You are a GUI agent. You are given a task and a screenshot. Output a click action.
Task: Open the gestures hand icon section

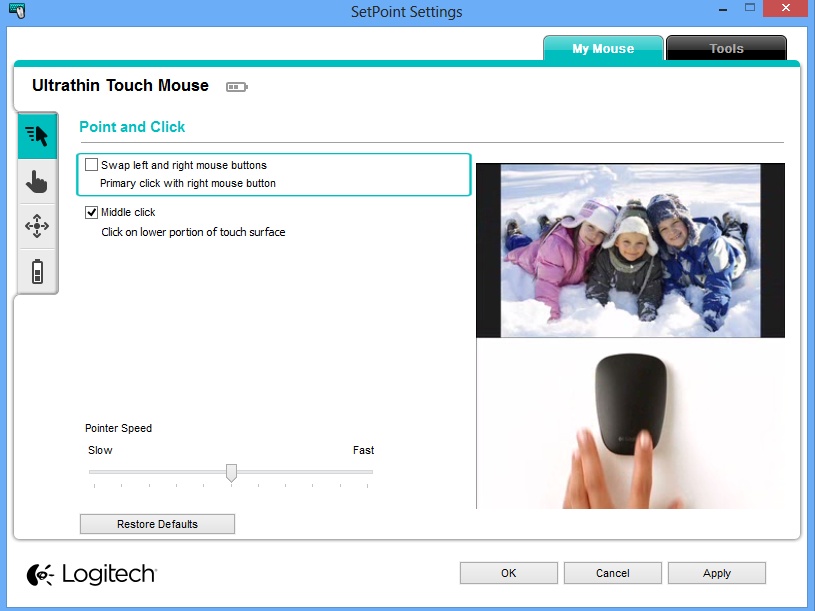click(x=37, y=181)
